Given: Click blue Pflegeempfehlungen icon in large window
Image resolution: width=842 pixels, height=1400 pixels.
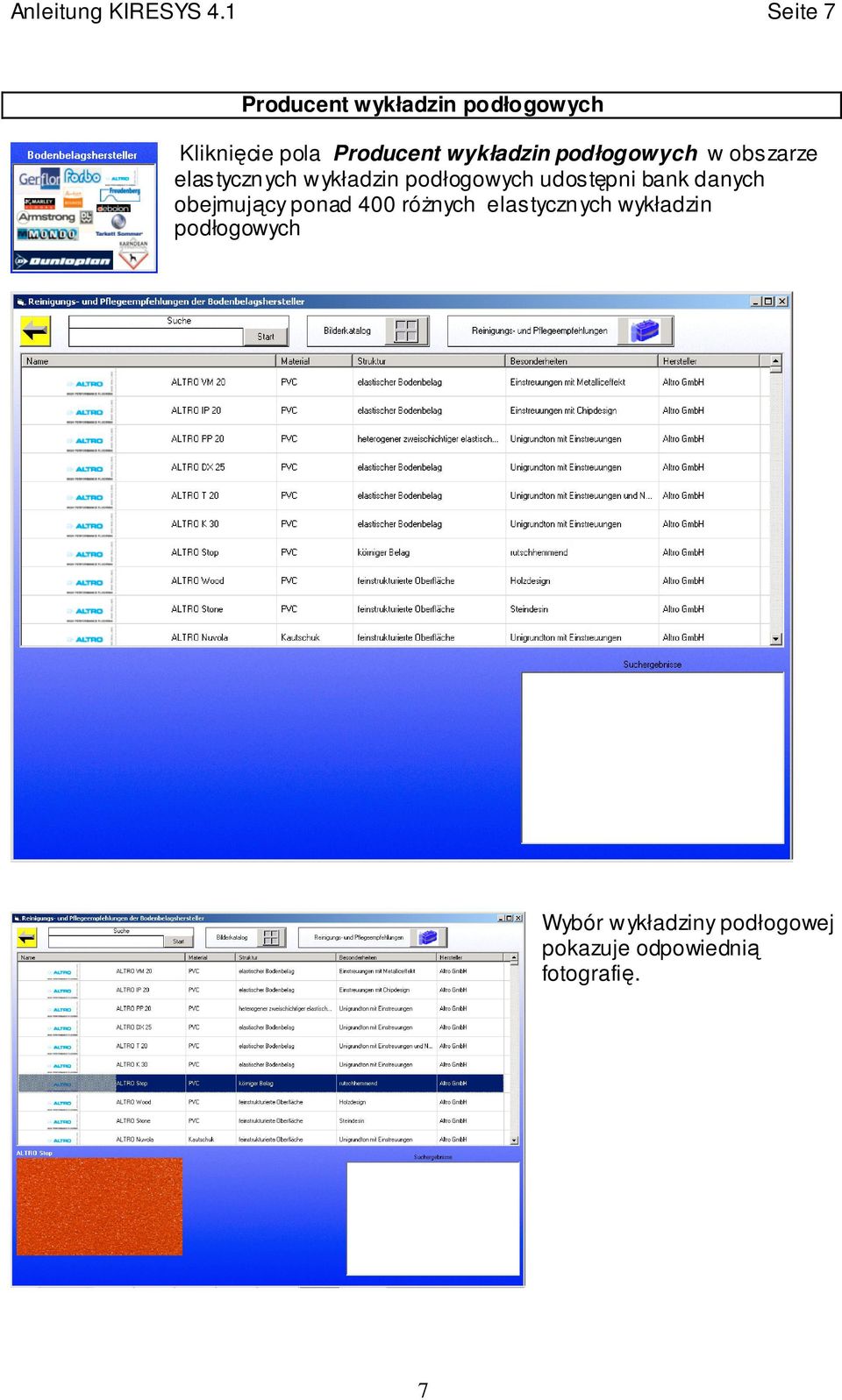Looking at the screenshot, I should pos(645,330).
